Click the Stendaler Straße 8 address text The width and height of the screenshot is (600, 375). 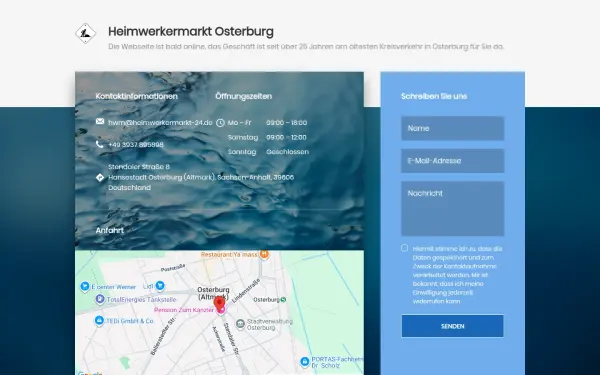click(x=139, y=167)
